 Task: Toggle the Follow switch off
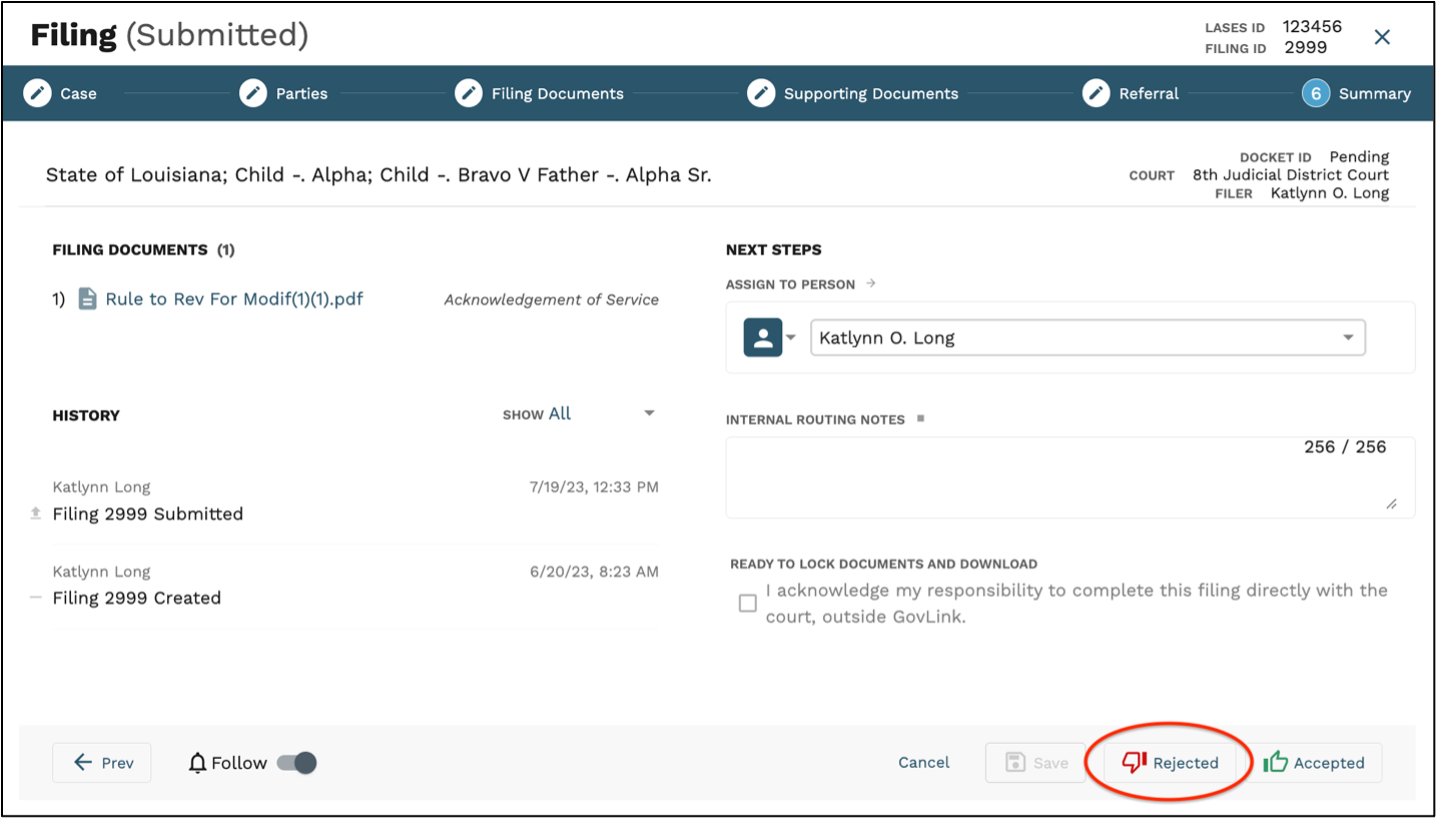click(x=296, y=762)
